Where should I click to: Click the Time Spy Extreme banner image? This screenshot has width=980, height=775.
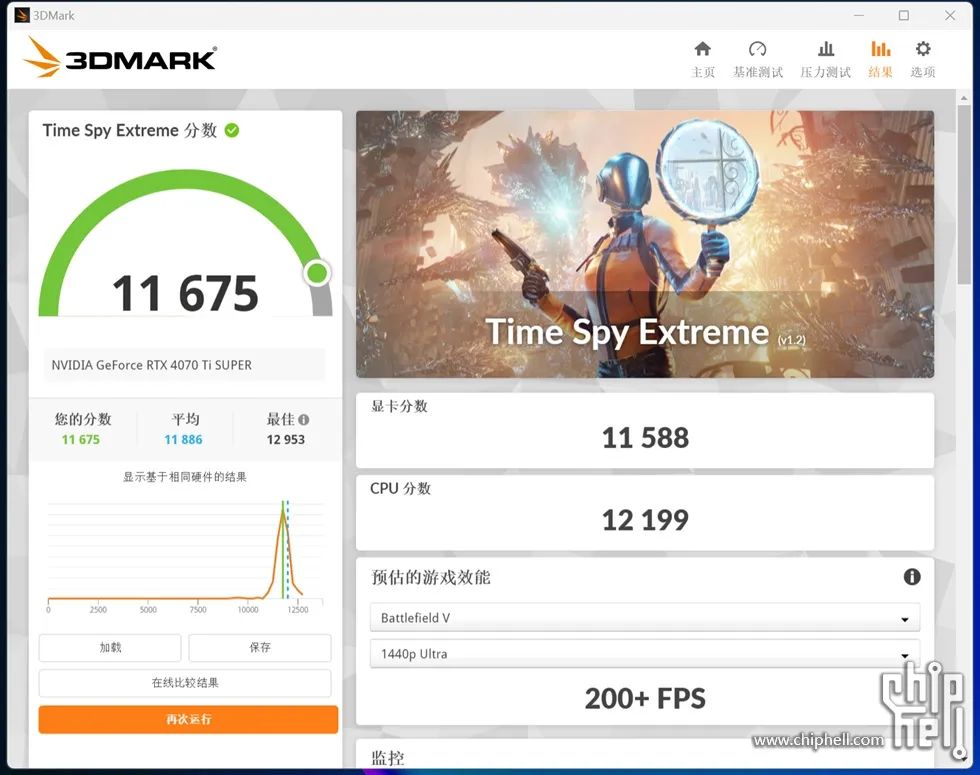coord(645,244)
